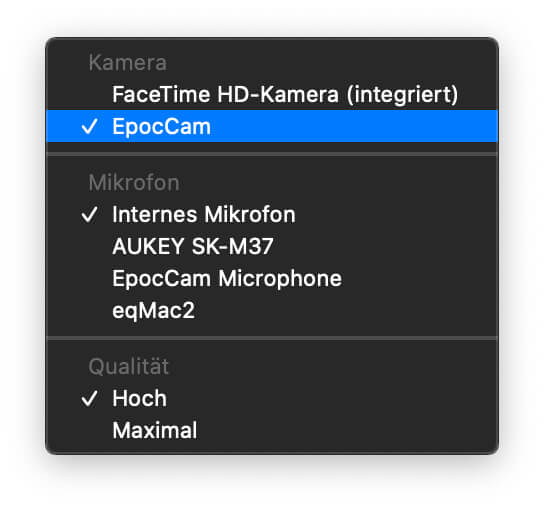Click the "(integriert)" text in FaceTime entry
This screenshot has width=544, height=508.
pos(402,95)
